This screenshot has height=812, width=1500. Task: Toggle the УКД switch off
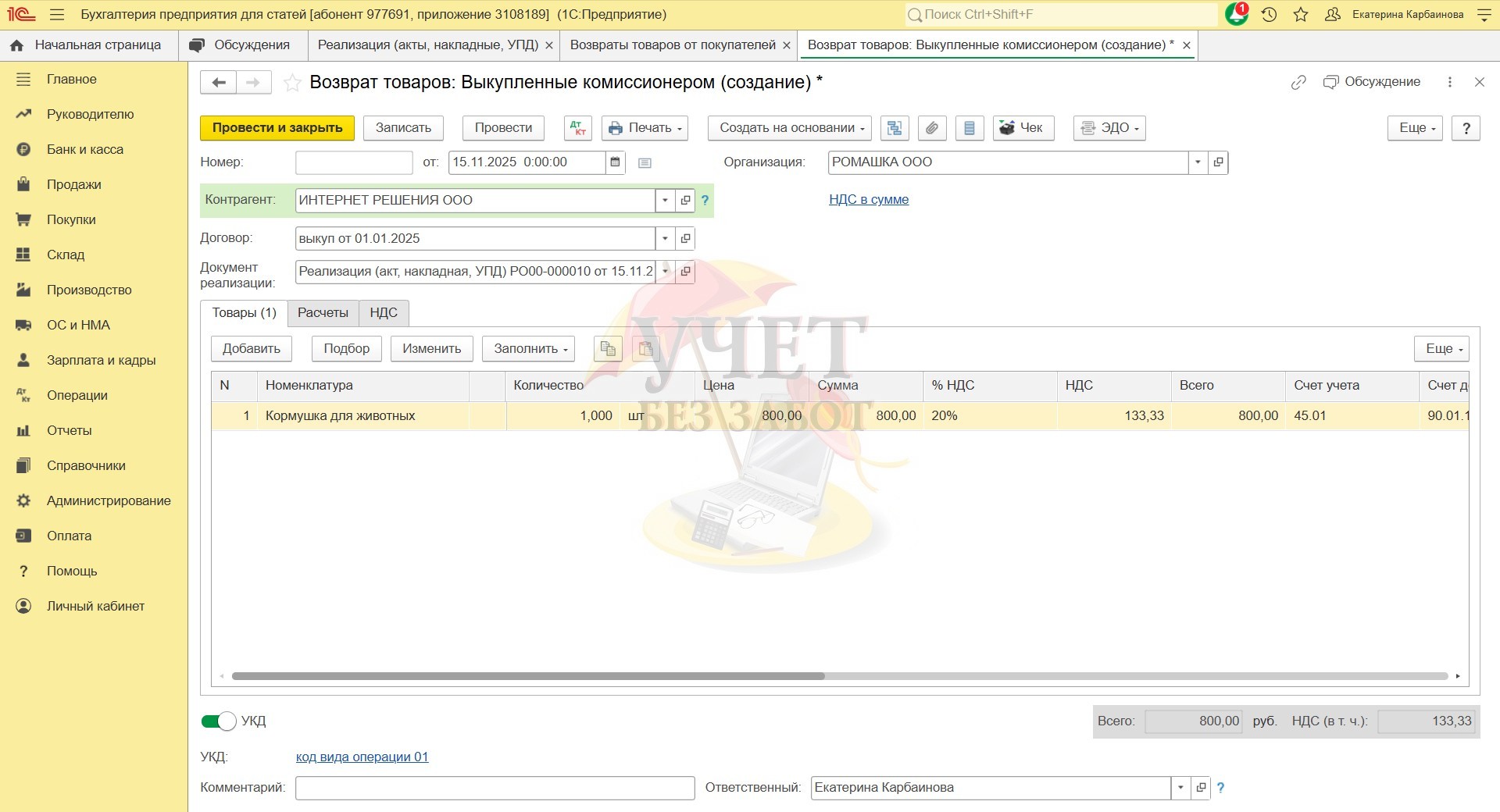(x=219, y=721)
